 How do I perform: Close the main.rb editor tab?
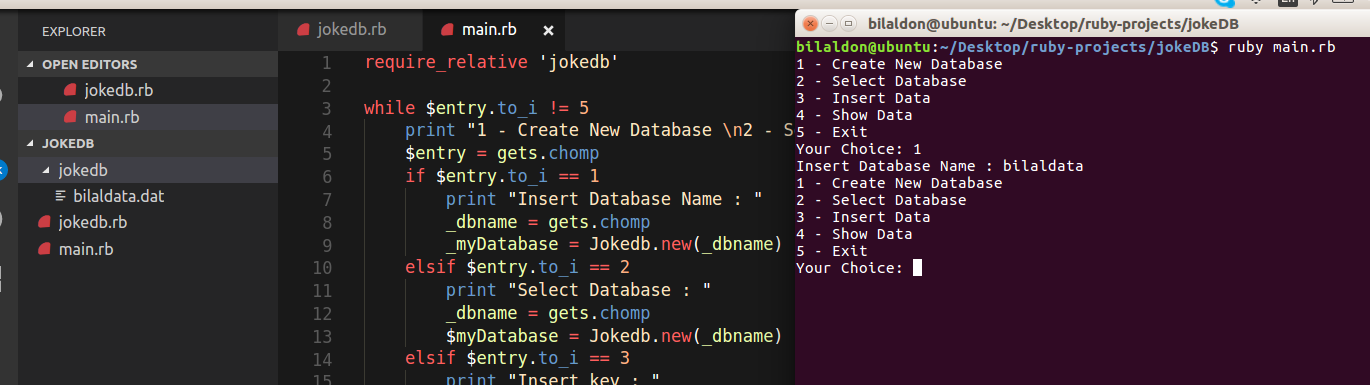pos(548,30)
